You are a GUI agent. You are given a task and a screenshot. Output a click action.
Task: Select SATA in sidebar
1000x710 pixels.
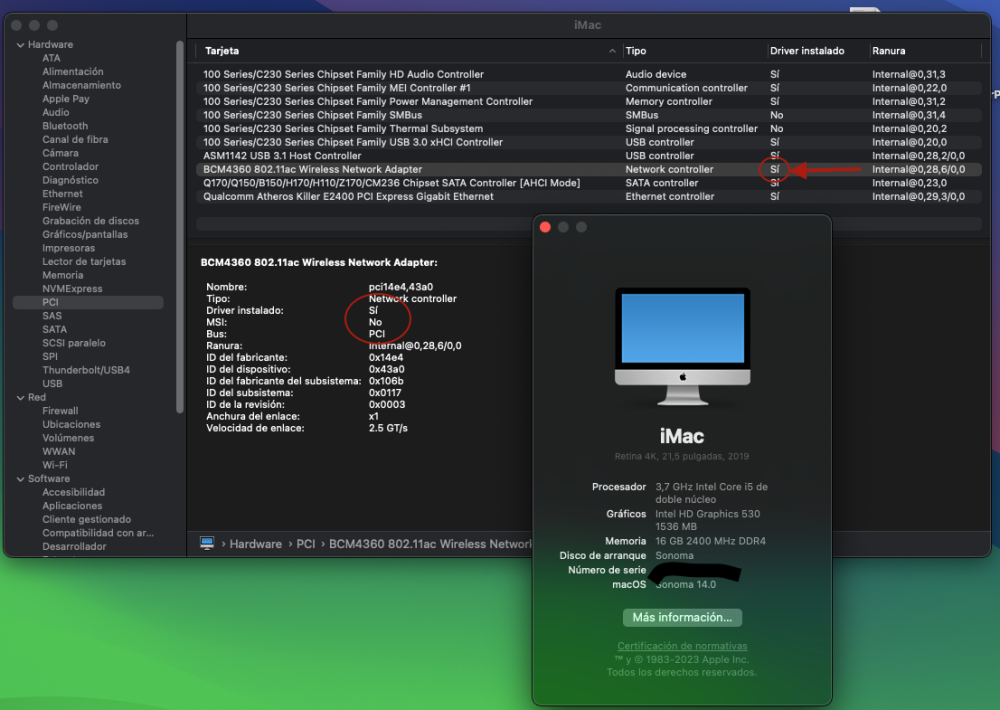54,329
